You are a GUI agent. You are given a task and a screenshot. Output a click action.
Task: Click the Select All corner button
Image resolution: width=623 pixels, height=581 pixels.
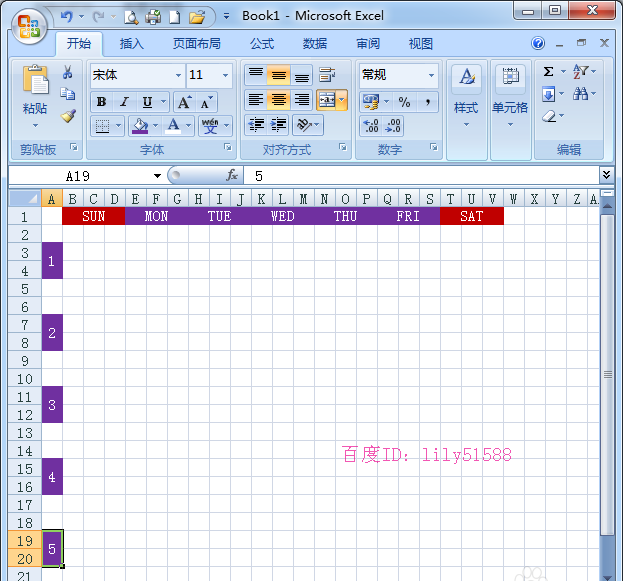click(25, 198)
